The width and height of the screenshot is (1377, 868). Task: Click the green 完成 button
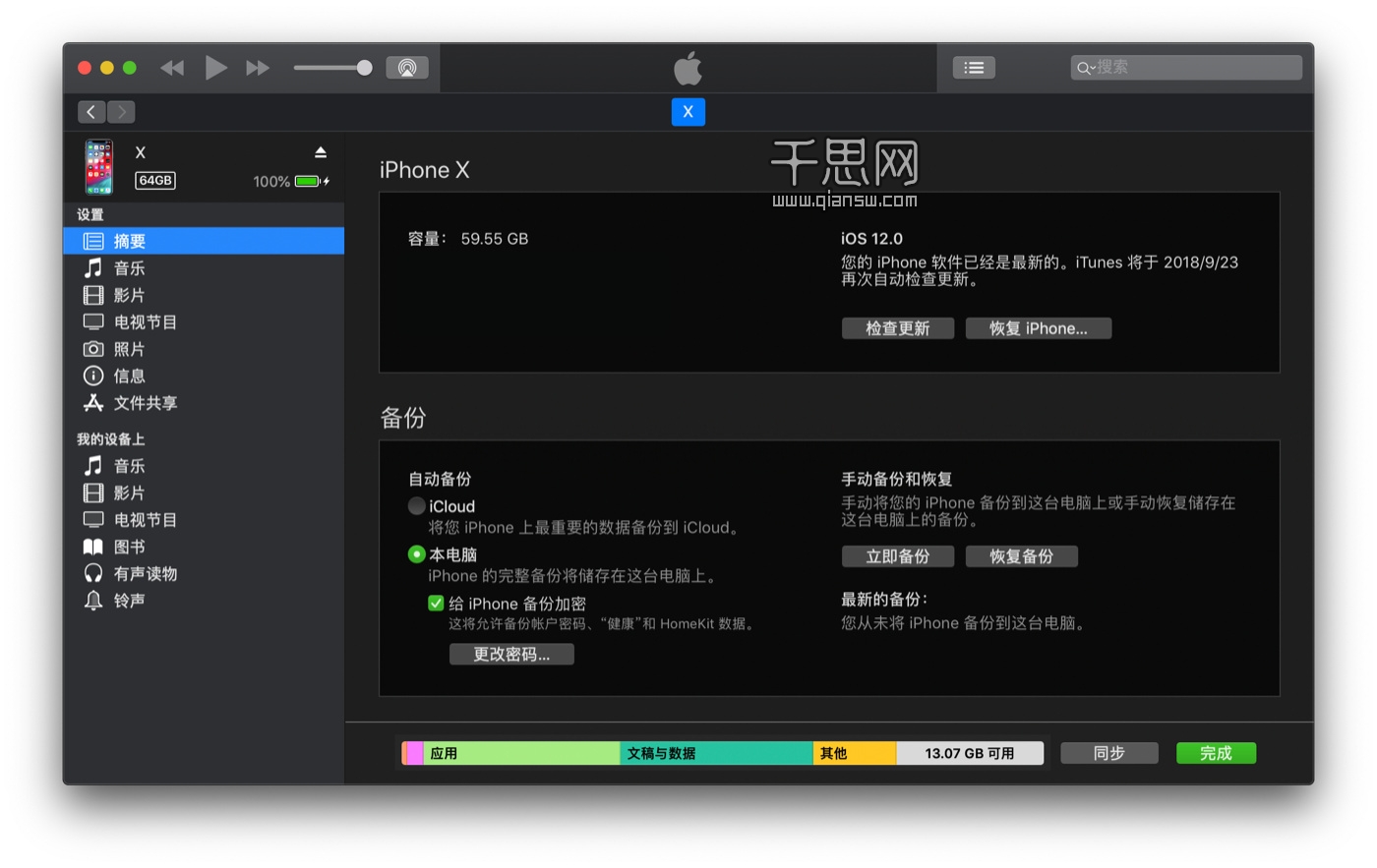point(1216,753)
